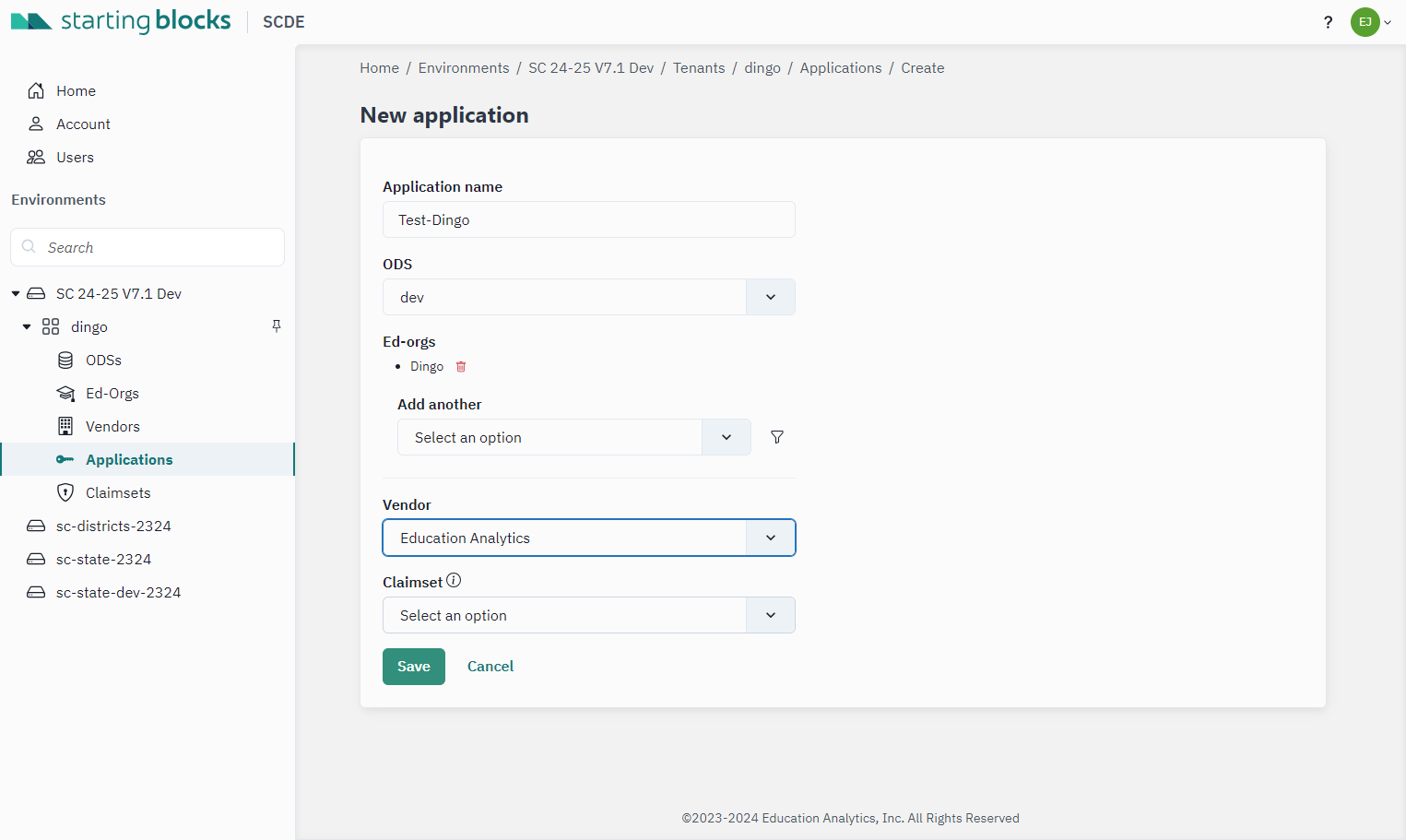Click the Users people icon
This screenshot has height=840, width=1406.
point(36,157)
